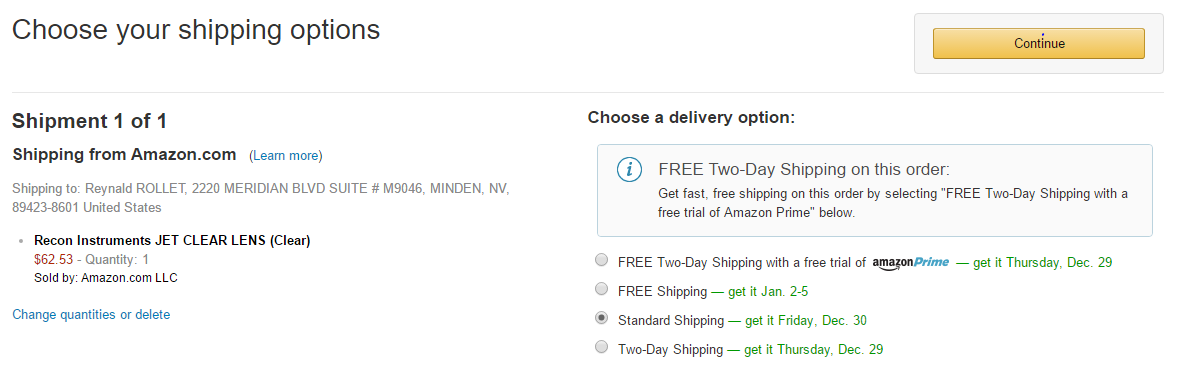Click the 'Standard Shipping' option label text
The height and width of the screenshot is (390, 1180).
click(671, 321)
